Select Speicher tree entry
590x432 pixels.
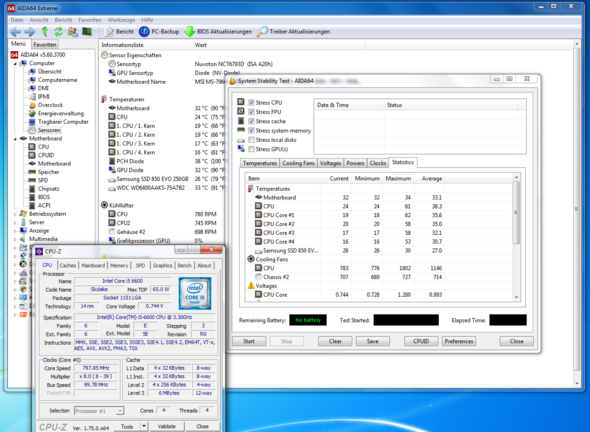(x=49, y=172)
